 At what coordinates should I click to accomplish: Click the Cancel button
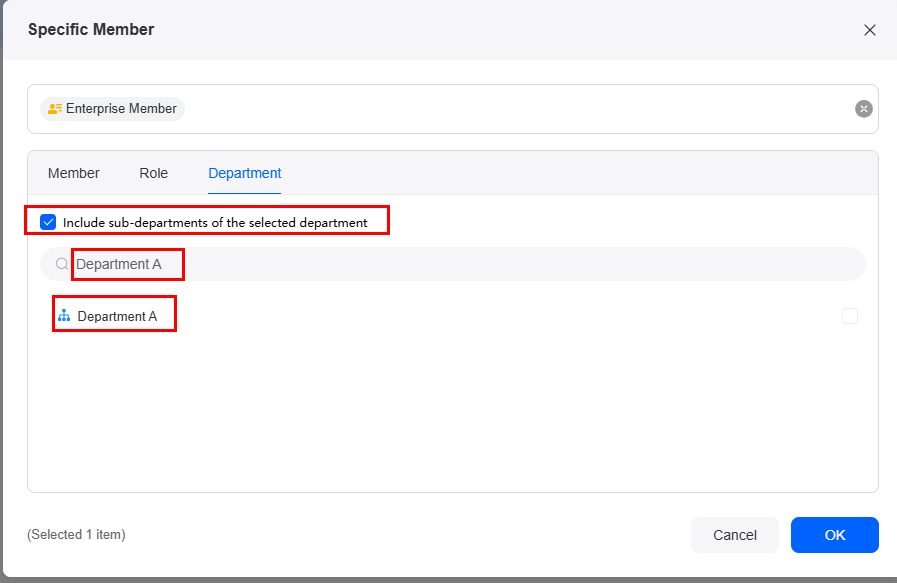pyautogui.click(x=735, y=535)
